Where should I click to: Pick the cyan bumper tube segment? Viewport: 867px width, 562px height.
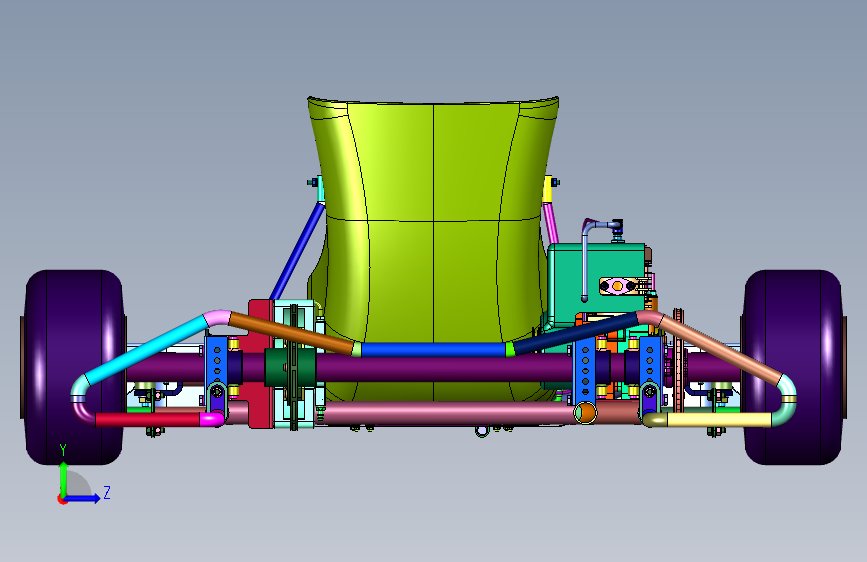pos(147,349)
